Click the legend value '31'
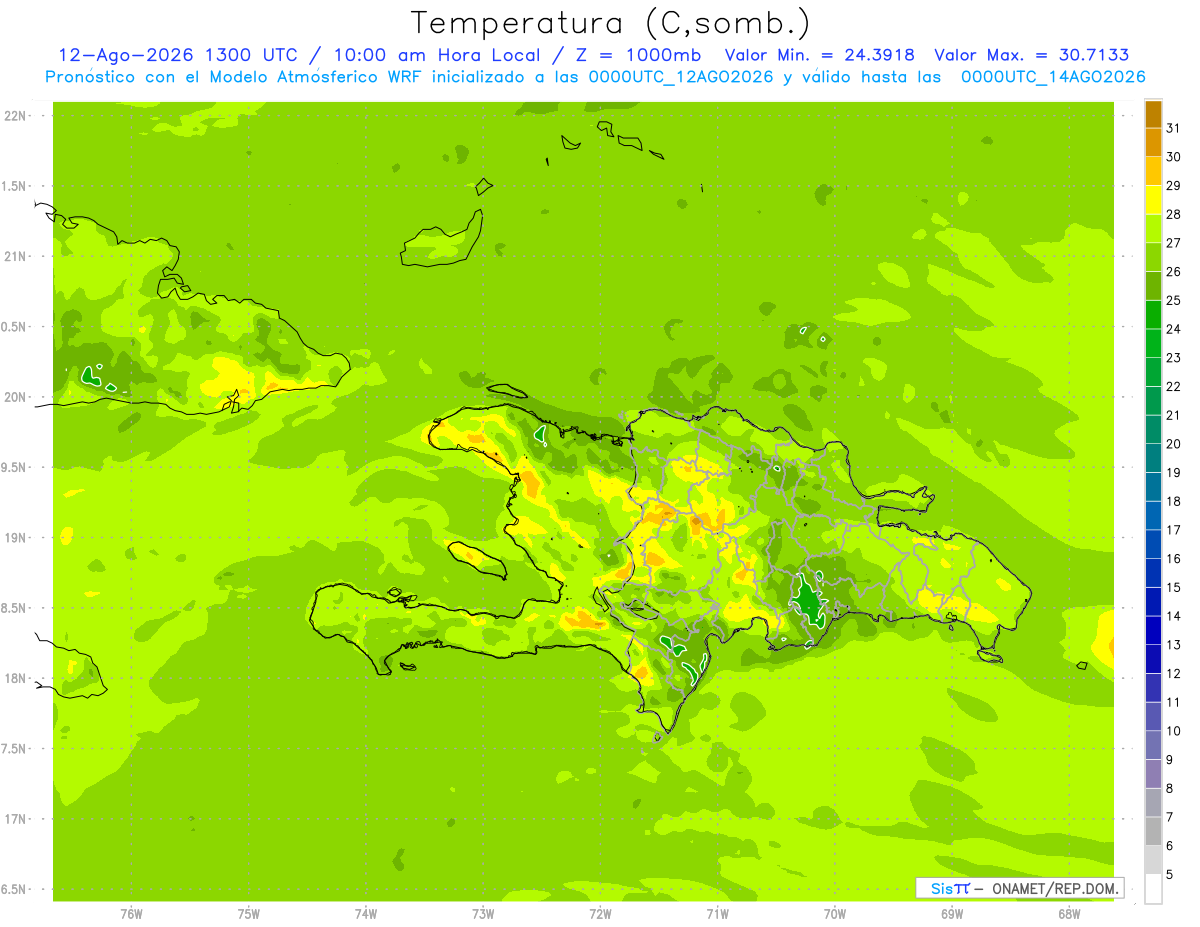This screenshot has width=1200, height=927. [x=1174, y=127]
